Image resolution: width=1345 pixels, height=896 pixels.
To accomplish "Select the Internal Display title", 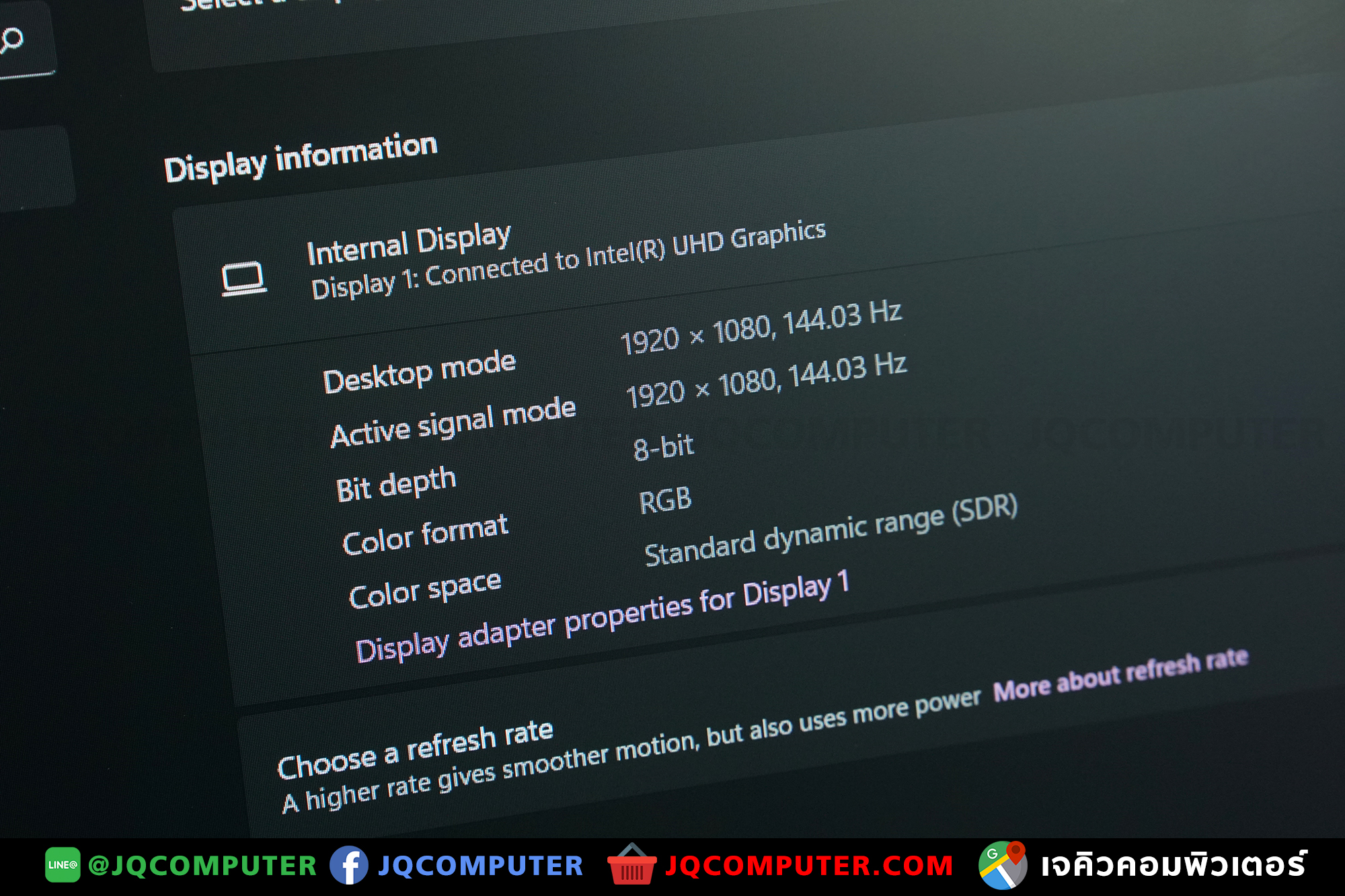I will [x=409, y=245].
